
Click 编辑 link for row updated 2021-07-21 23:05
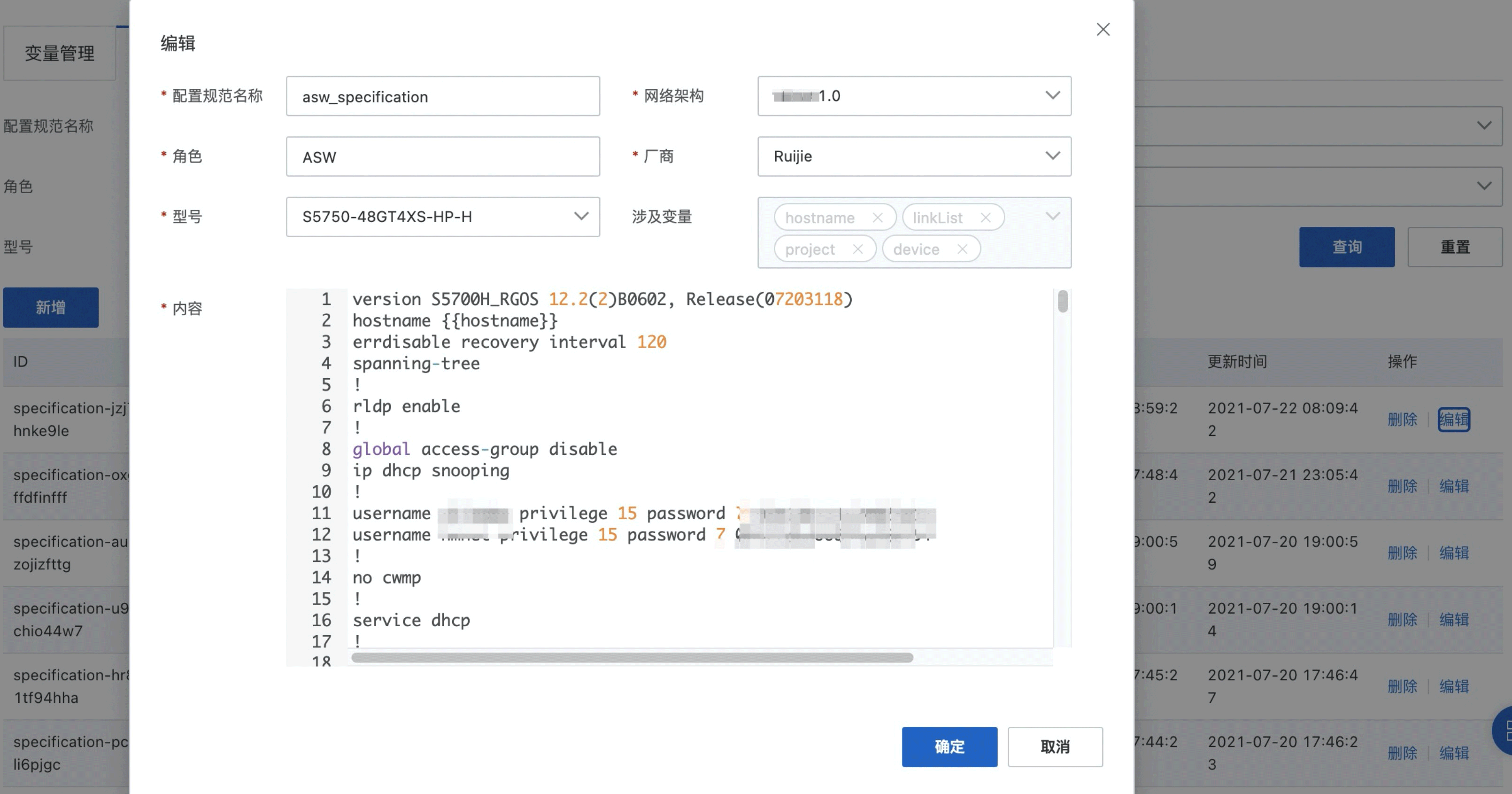1454,486
